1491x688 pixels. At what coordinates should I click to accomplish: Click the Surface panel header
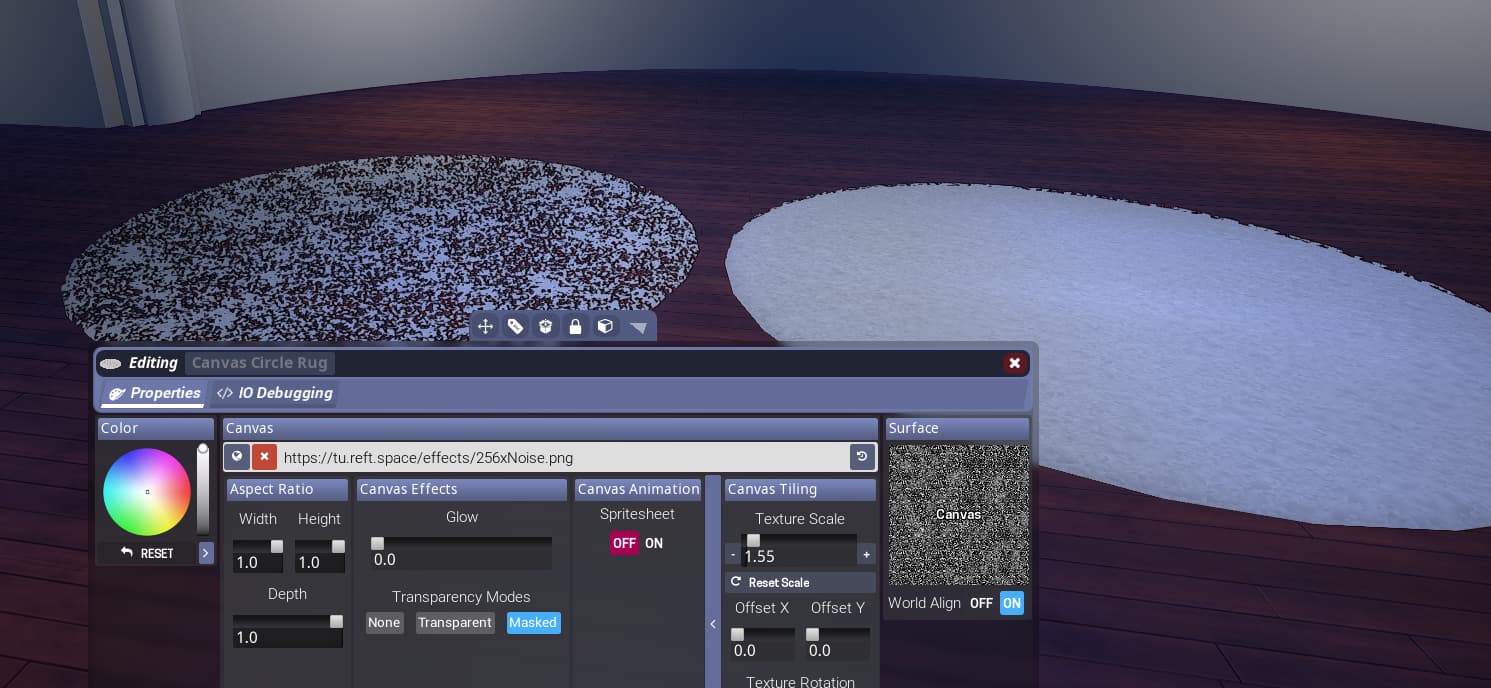pos(957,428)
